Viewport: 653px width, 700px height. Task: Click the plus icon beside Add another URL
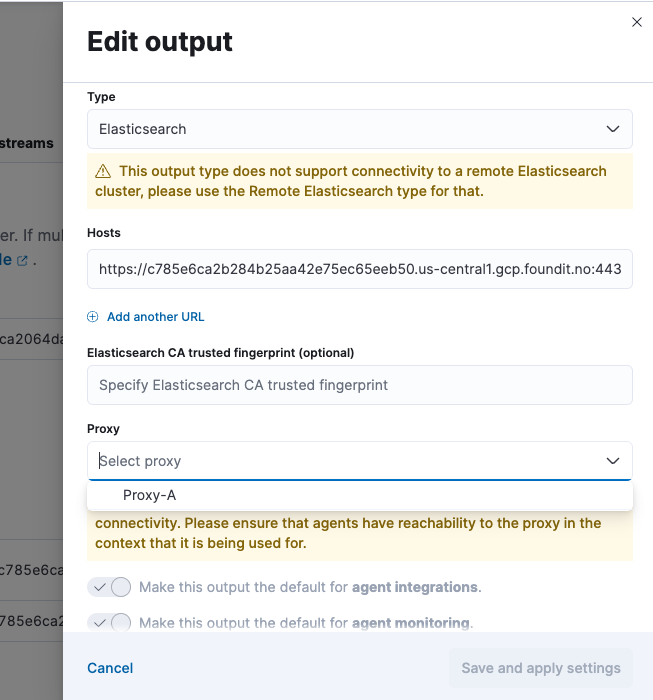coord(93,317)
